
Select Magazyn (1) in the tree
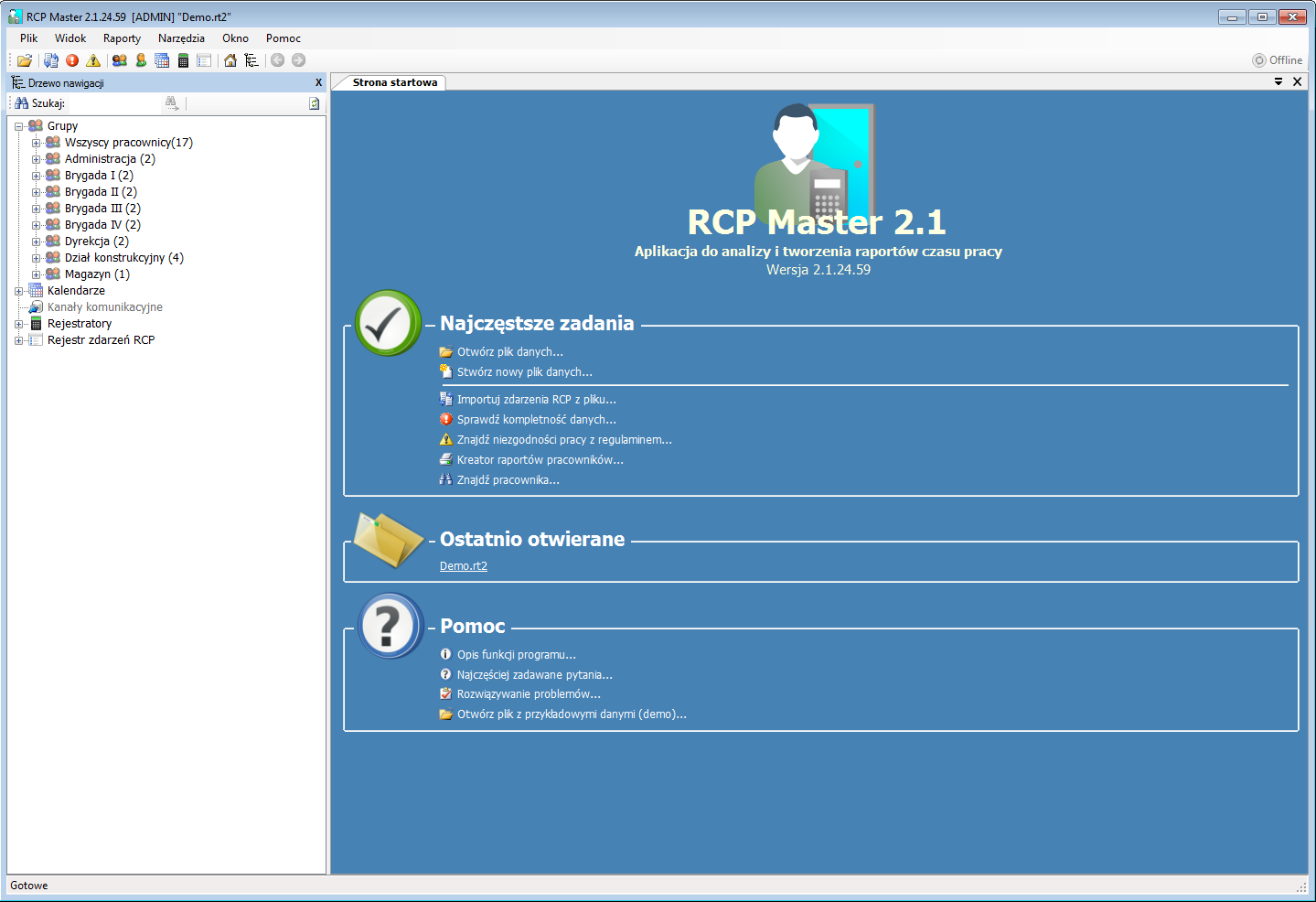click(x=97, y=274)
